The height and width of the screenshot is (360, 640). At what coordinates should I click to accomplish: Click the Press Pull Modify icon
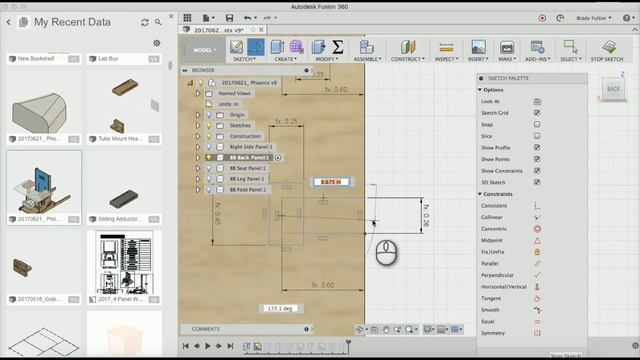tap(318, 47)
